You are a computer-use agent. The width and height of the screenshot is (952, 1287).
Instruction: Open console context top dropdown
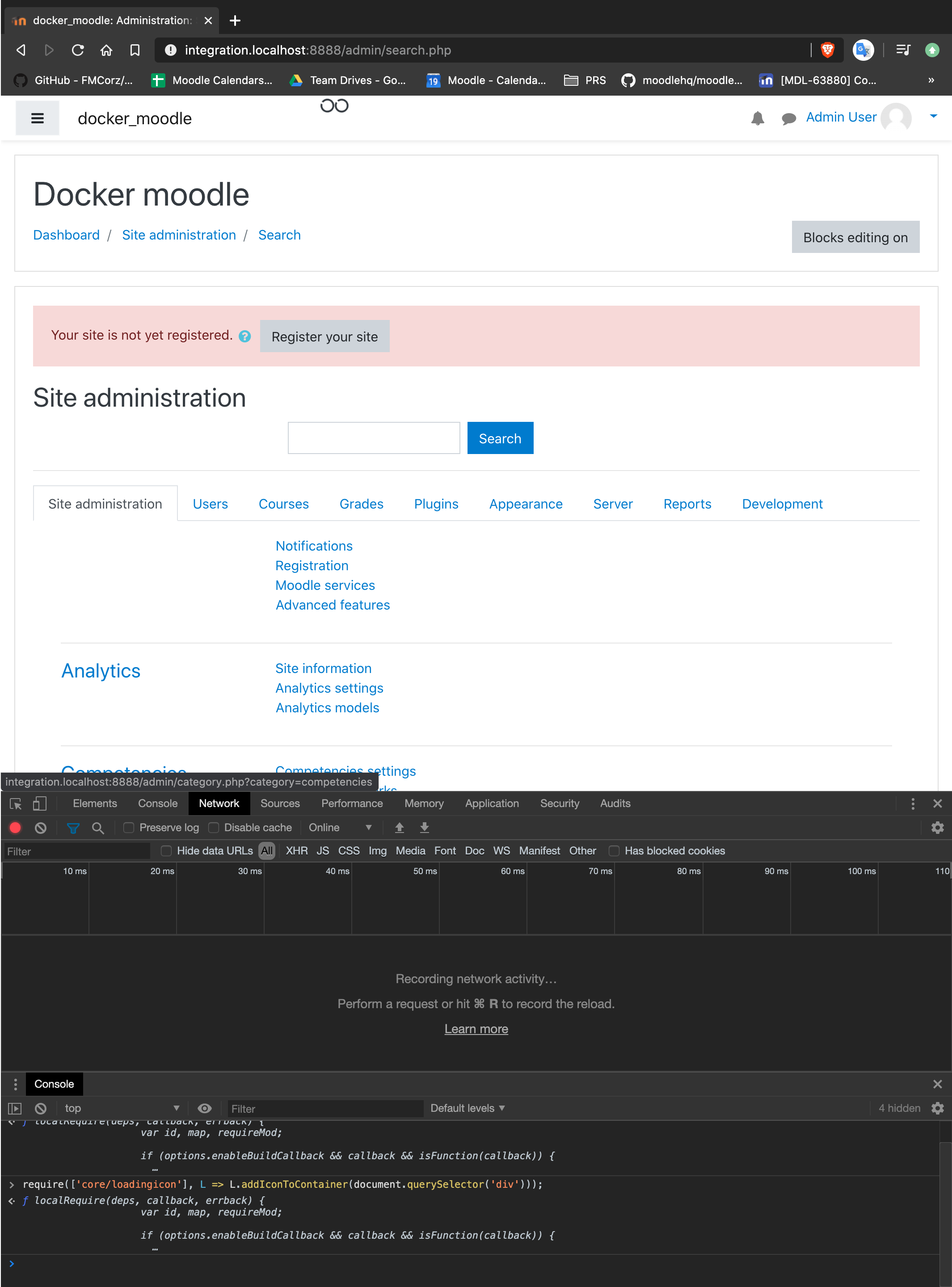click(x=122, y=1108)
